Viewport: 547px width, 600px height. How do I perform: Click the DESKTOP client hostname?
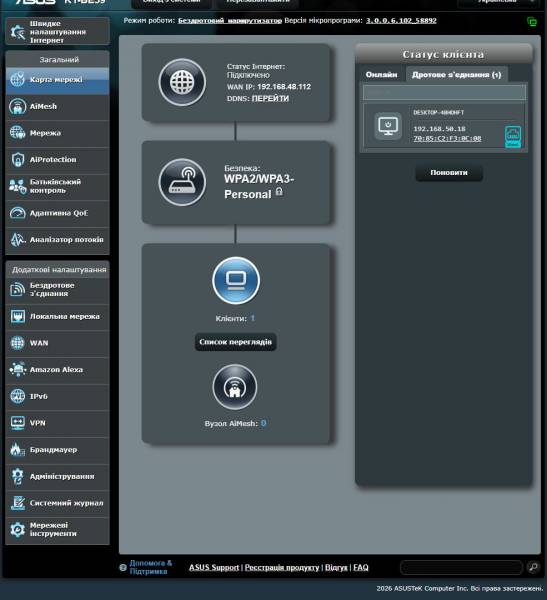click(439, 112)
